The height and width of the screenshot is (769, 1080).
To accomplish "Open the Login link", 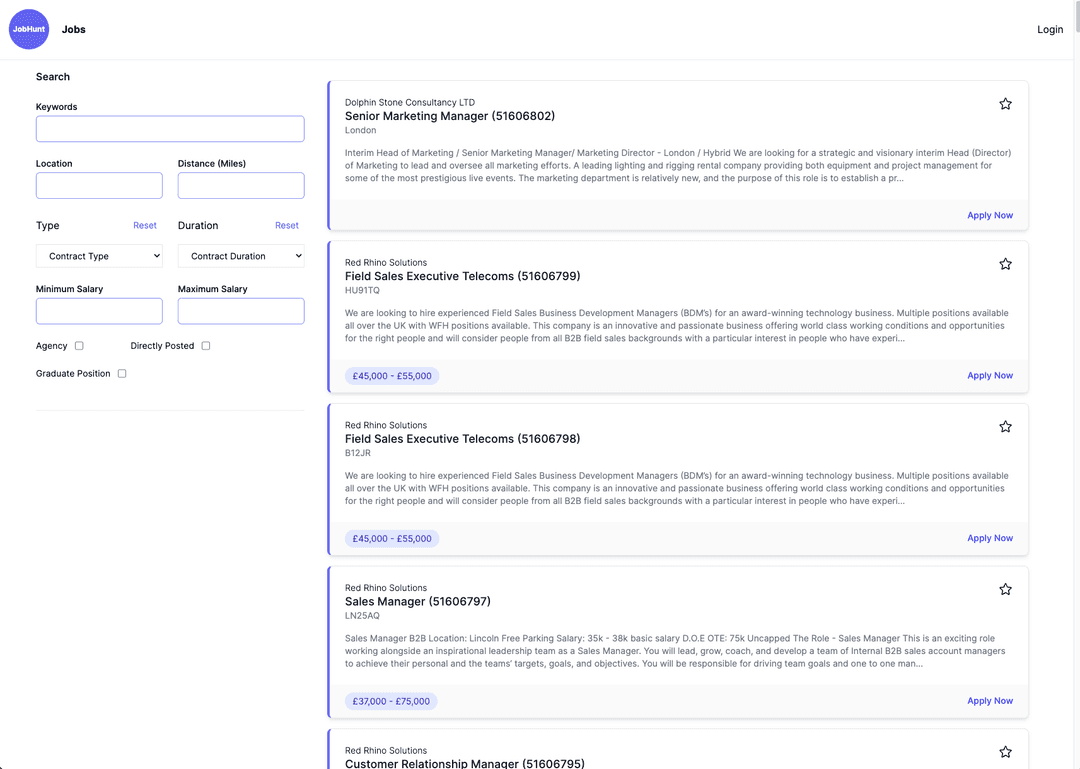I will [x=1050, y=29].
